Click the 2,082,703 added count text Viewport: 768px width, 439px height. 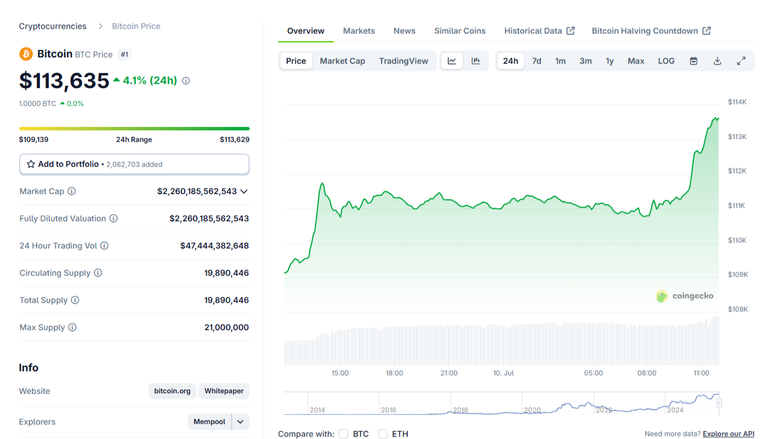click(134, 165)
